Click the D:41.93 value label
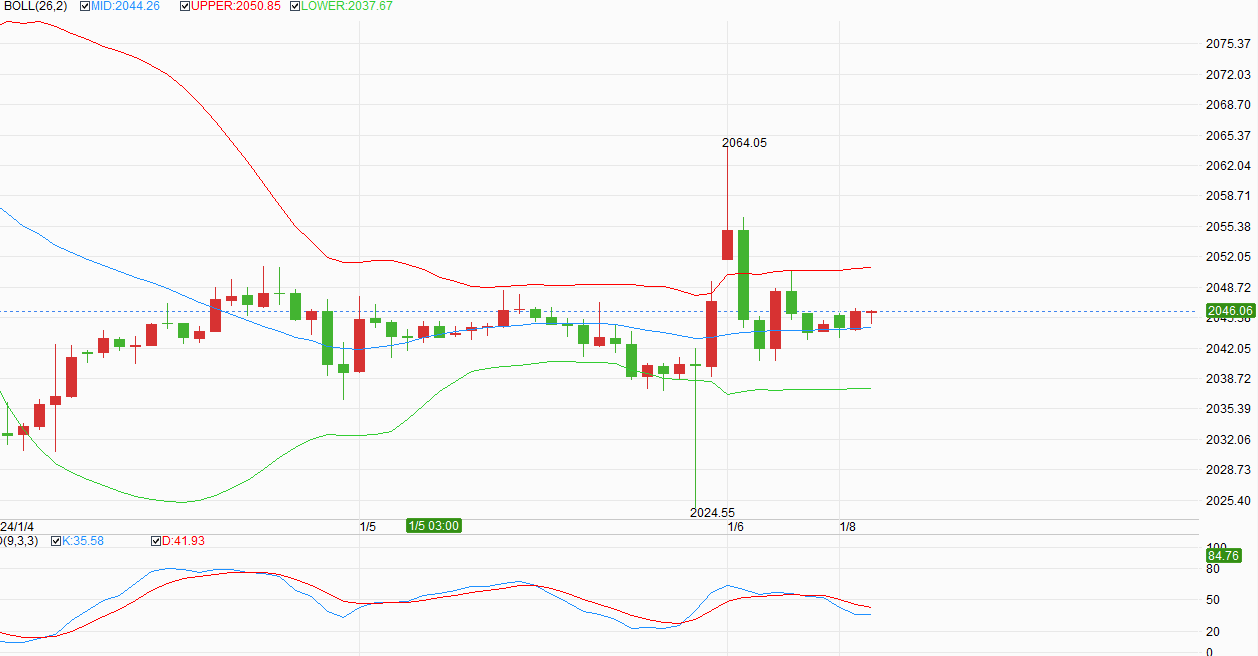Viewport: 1258px width, 656px height. [183, 541]
